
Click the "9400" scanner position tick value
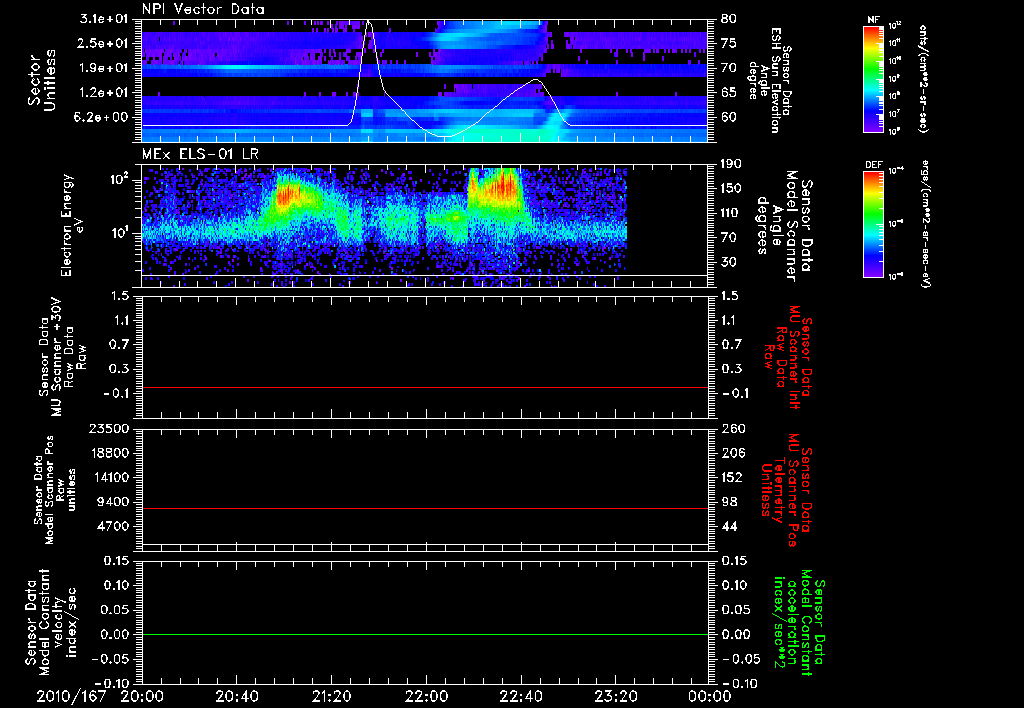click(x=112, y=502)
